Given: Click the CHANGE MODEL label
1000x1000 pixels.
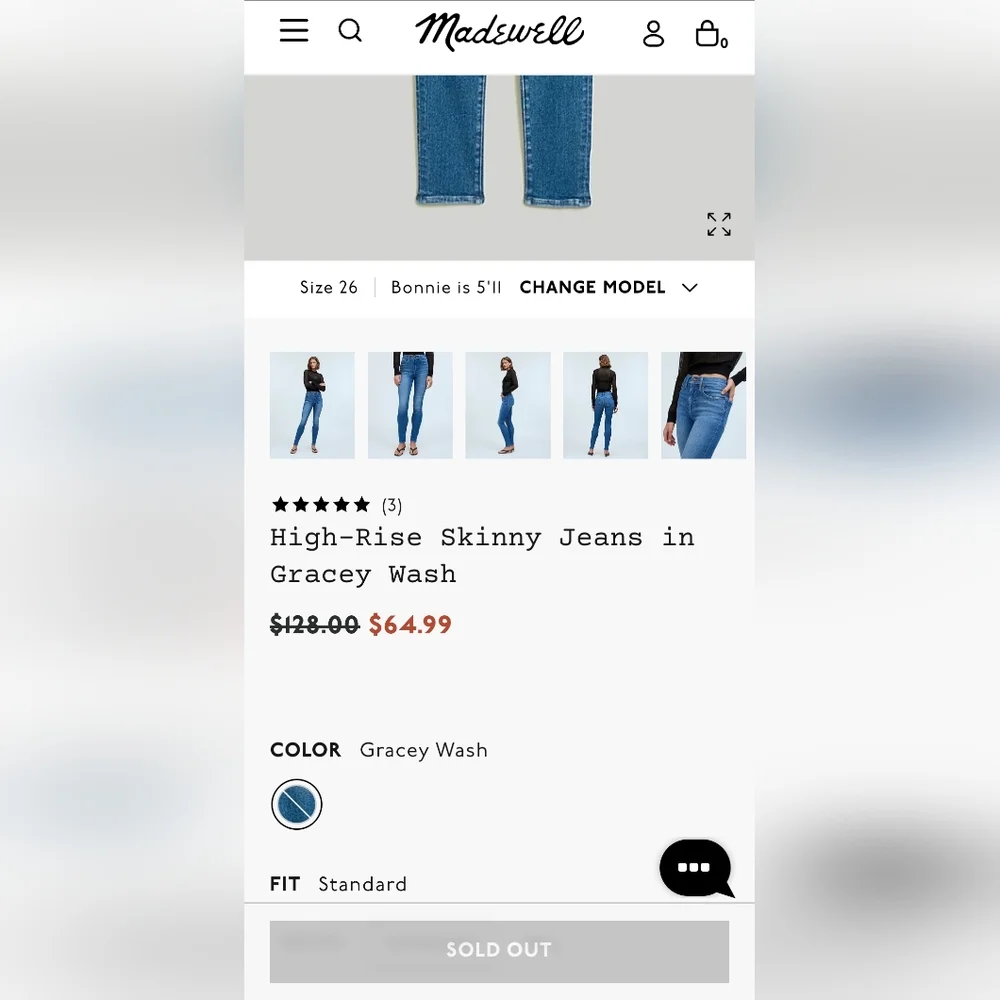Looking at the screenshot, I should point(592,288).
